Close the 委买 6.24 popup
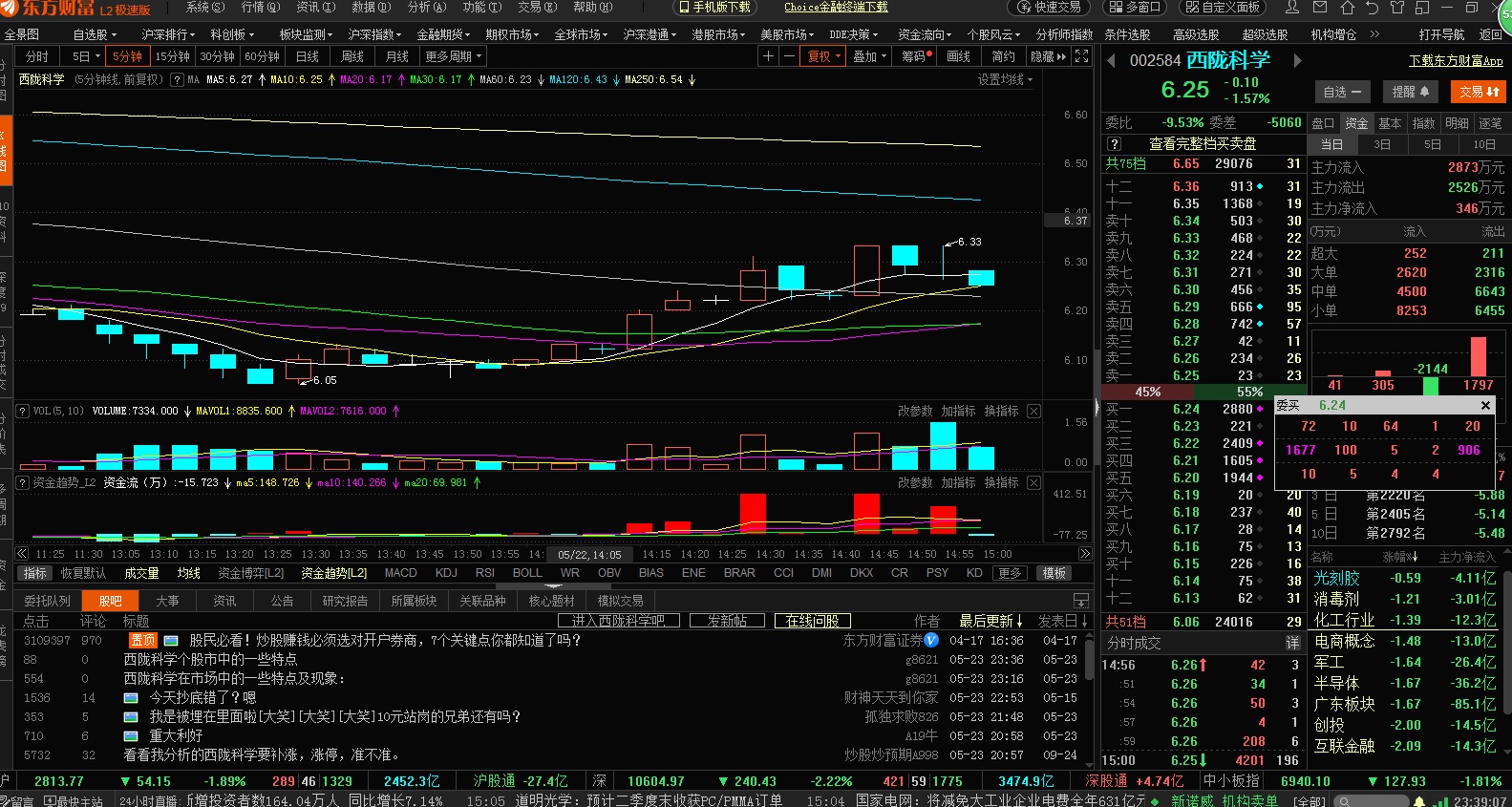Viewport: 1512px width, 807px height. coord(1486,405)
